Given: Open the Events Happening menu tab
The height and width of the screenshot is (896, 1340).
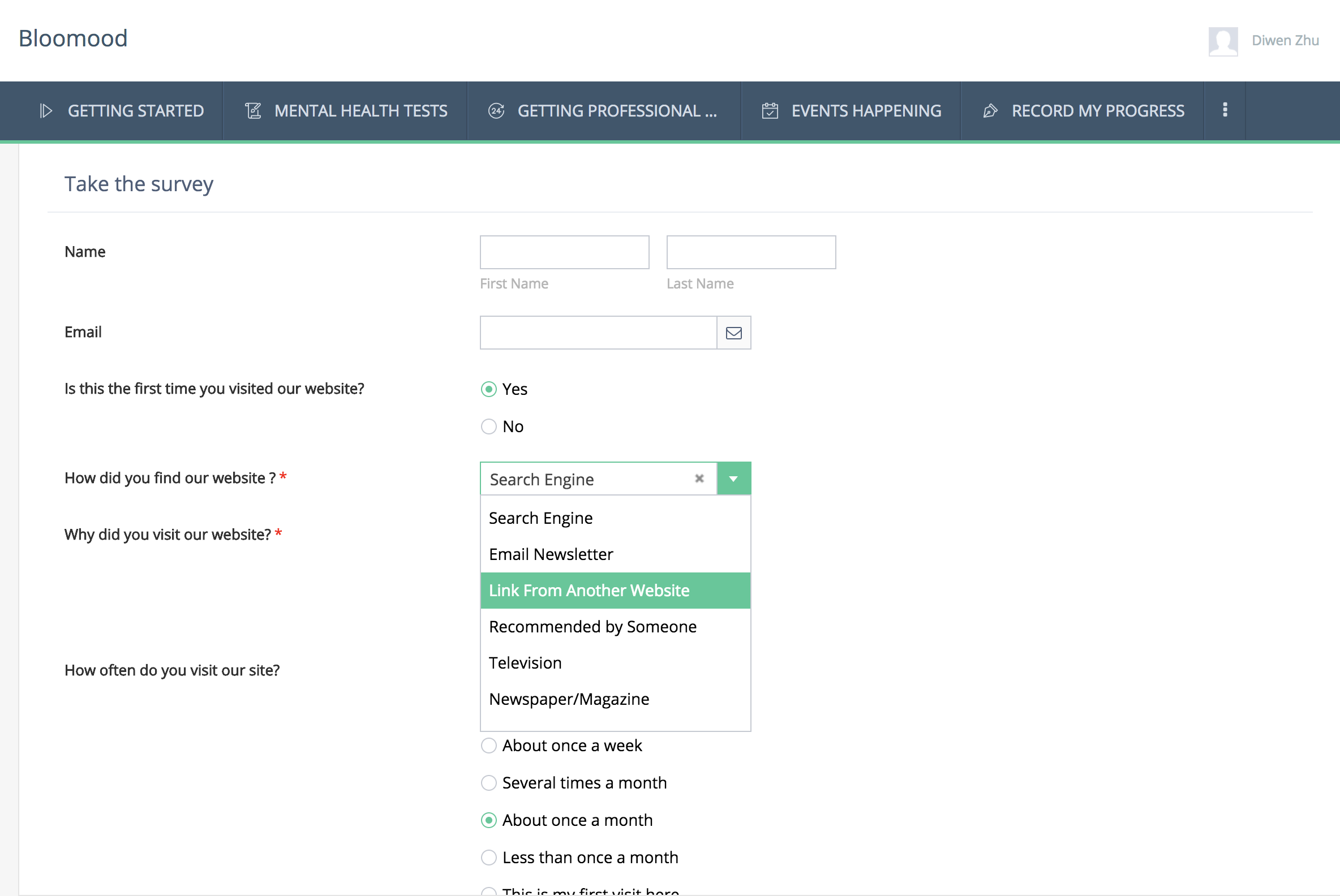Looking at the screenshot, I should [x=866, y=111].
